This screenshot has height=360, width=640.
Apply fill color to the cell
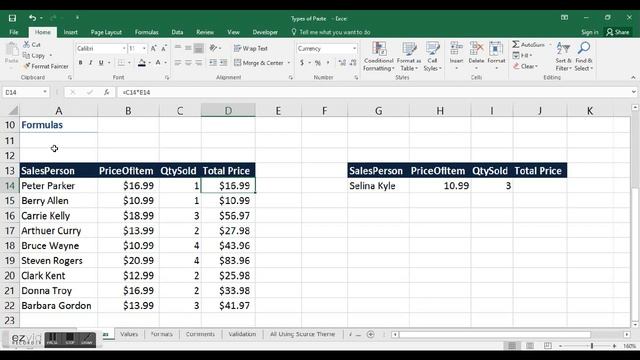(x=142, y=63)
